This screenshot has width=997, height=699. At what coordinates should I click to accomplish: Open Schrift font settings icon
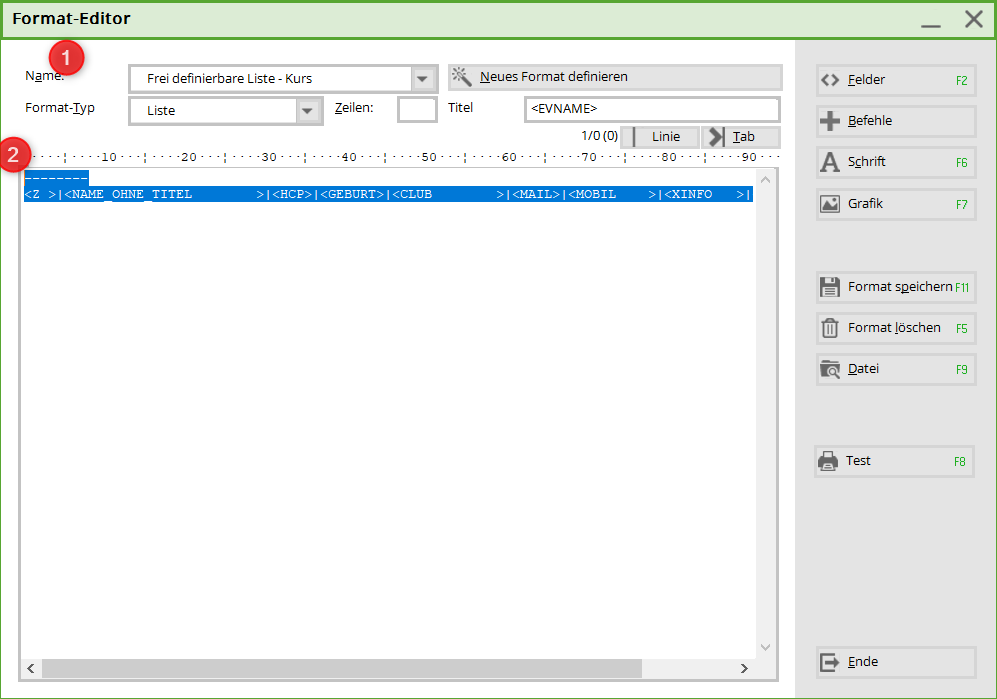830,162
